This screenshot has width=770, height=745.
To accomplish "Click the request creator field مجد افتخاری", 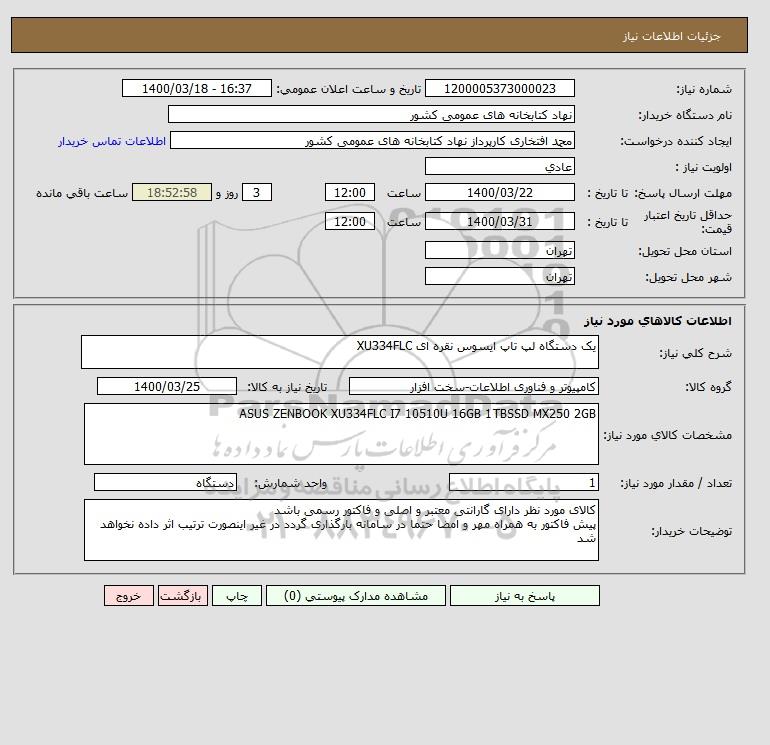I will pos(372,140).
